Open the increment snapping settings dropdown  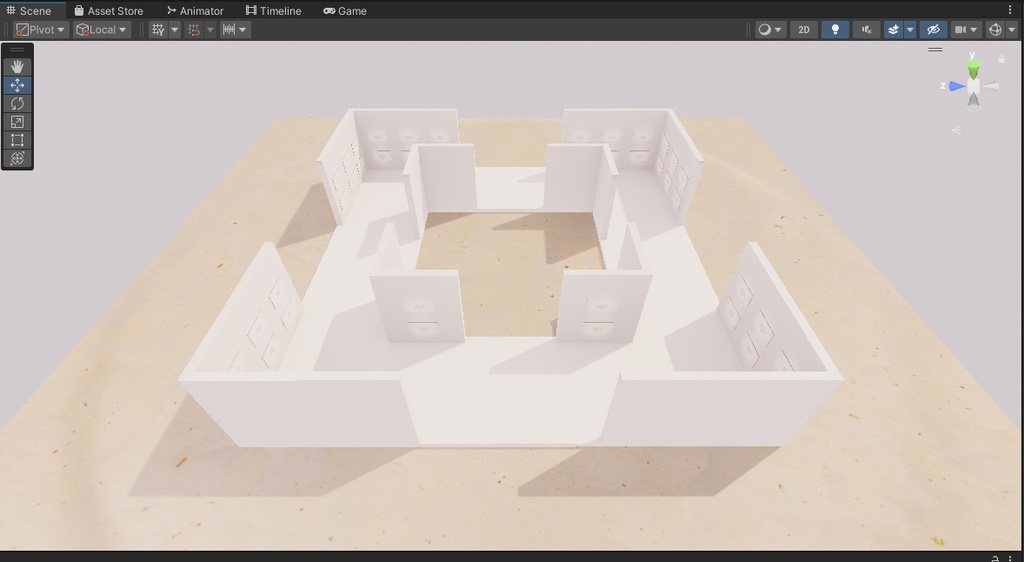pyautogui.click(x=235, y=29)
